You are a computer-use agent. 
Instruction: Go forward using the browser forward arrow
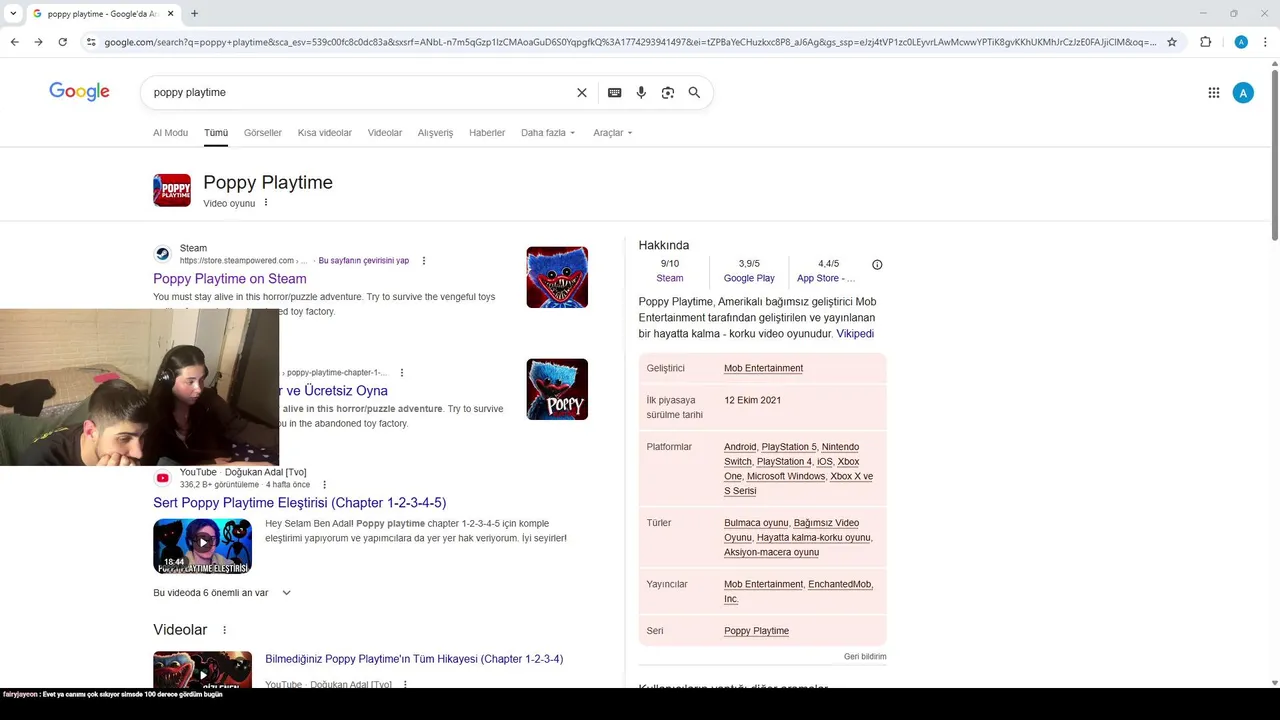pos(38,42)
